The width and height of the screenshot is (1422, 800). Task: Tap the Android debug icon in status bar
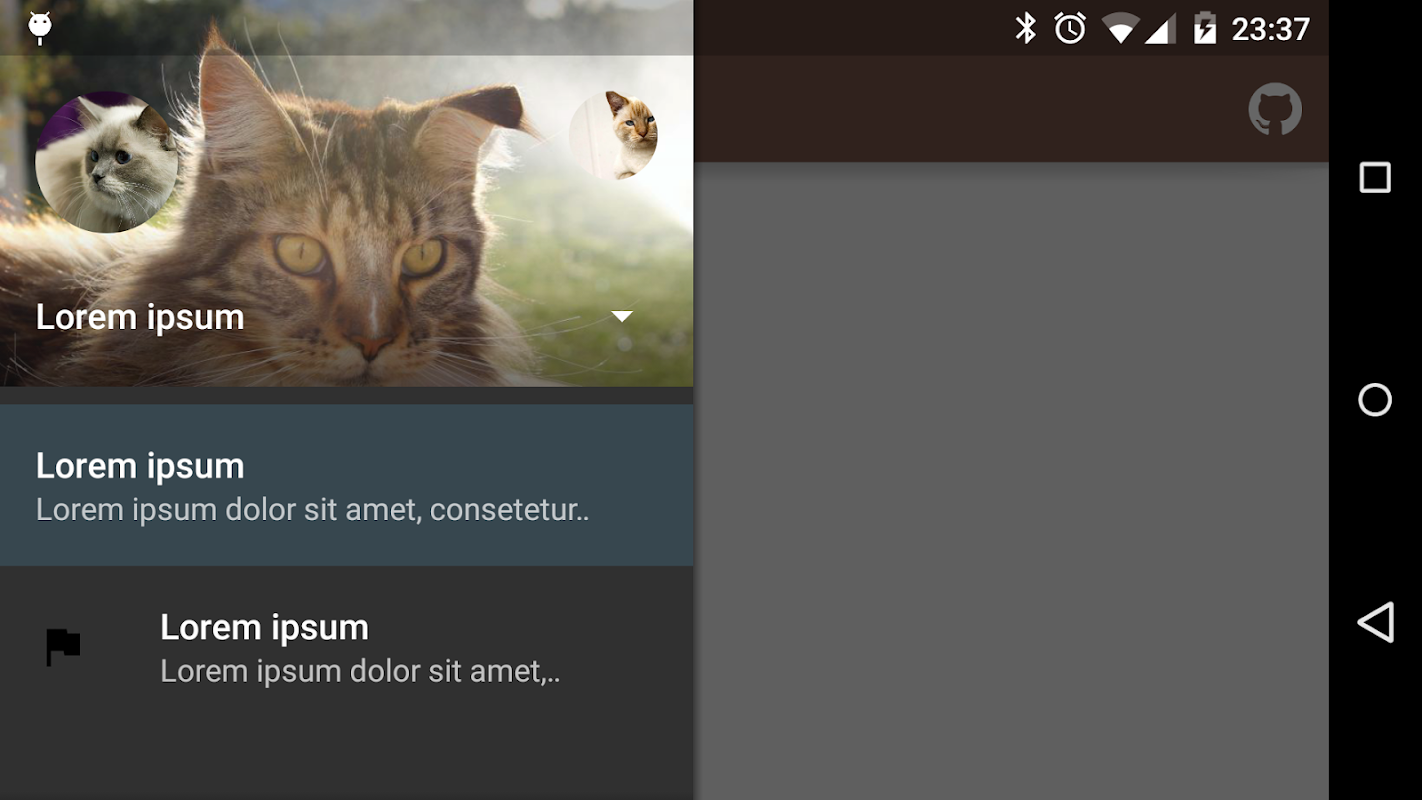(40, 28)
